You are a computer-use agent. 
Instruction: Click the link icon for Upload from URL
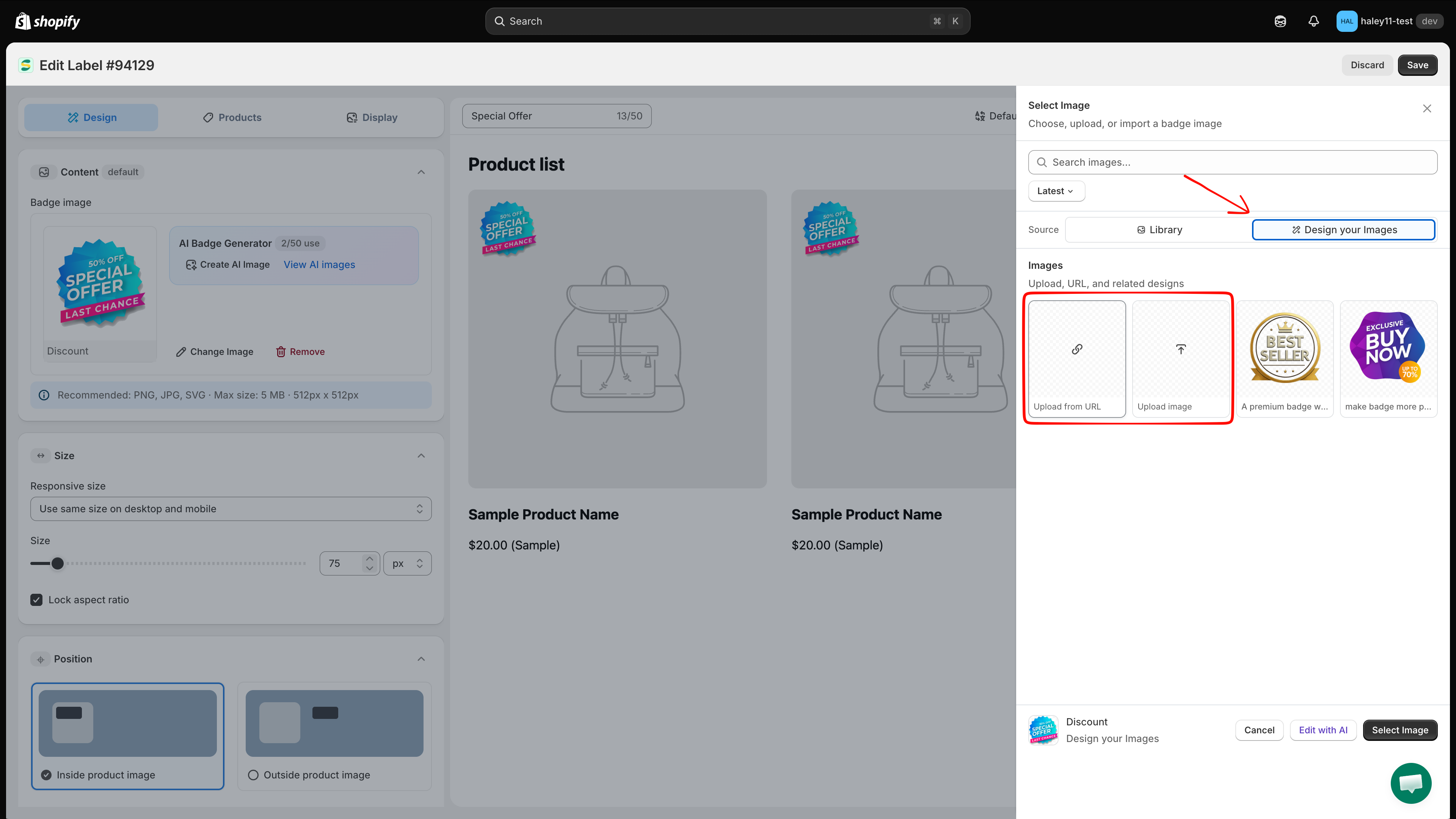pyautogui.click(x=1077, y=349)
